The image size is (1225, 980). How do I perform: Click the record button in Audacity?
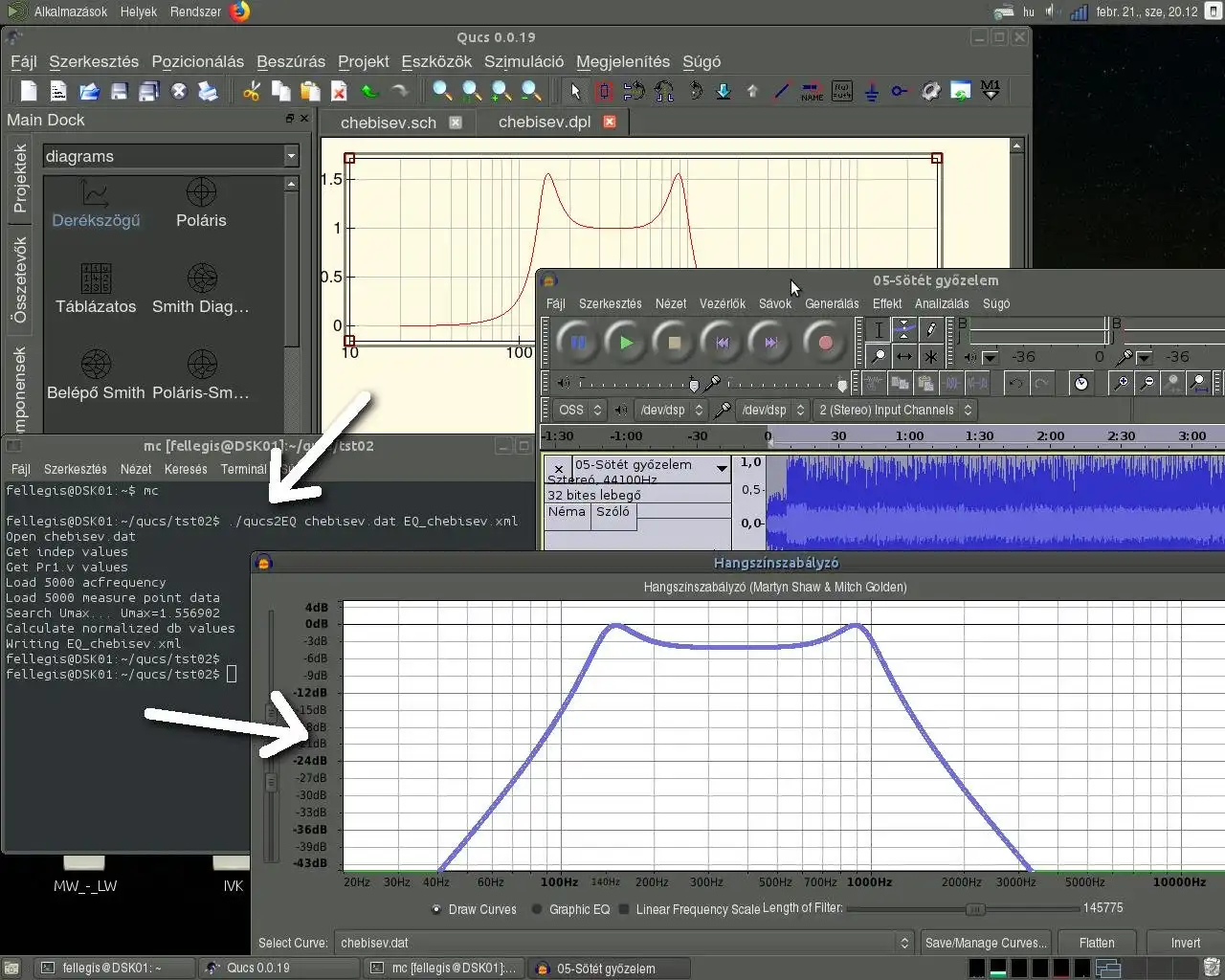[824, 342]
